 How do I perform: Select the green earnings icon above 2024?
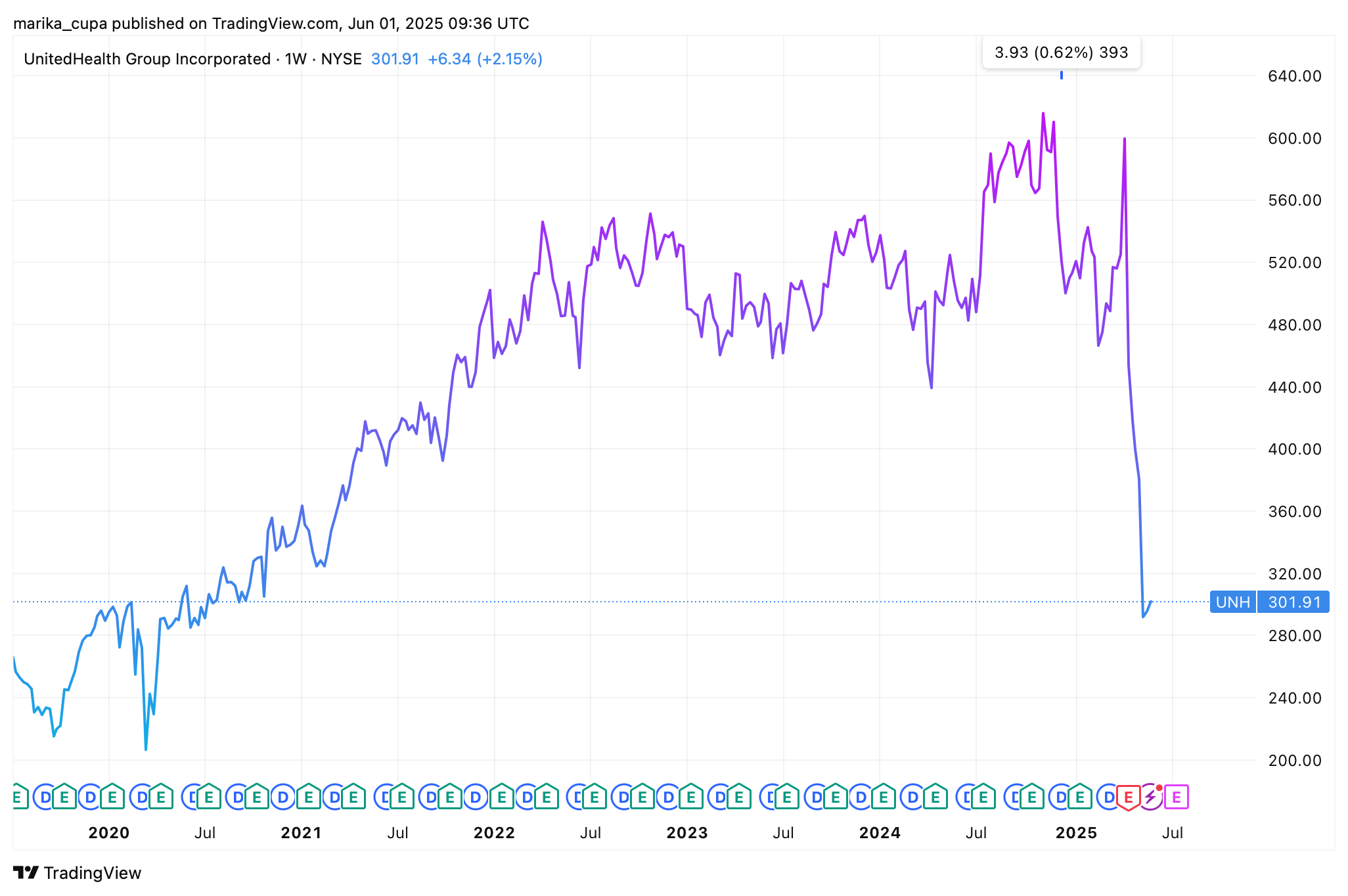click(x=884, y=797)
